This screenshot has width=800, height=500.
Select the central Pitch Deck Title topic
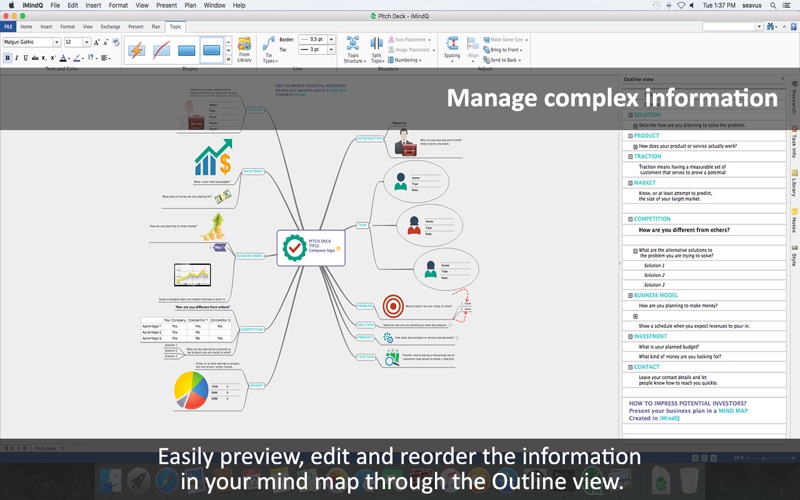point(311,248)
